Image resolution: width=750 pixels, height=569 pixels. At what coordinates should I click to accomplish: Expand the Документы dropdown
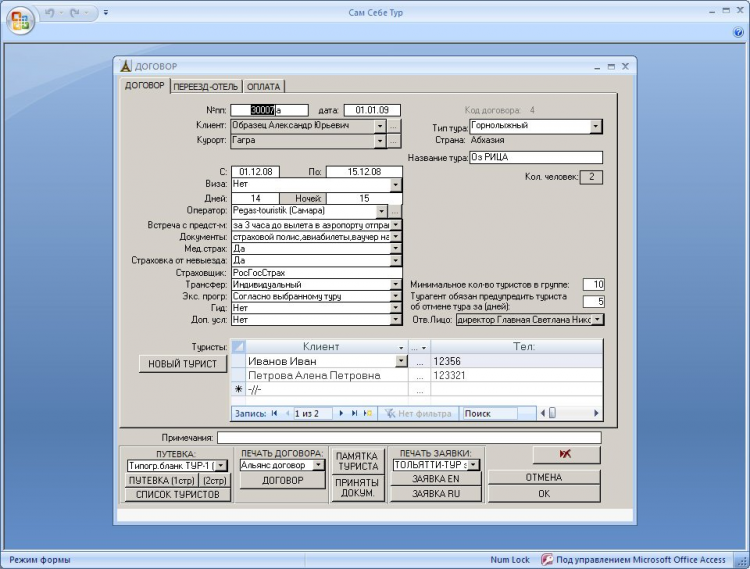(x=396, y=237)
